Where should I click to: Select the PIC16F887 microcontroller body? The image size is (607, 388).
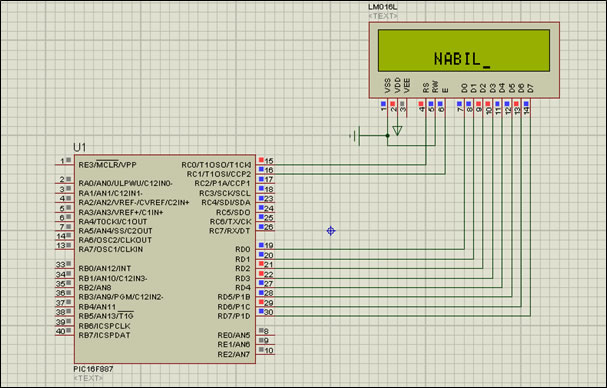[x=165, y=259]
